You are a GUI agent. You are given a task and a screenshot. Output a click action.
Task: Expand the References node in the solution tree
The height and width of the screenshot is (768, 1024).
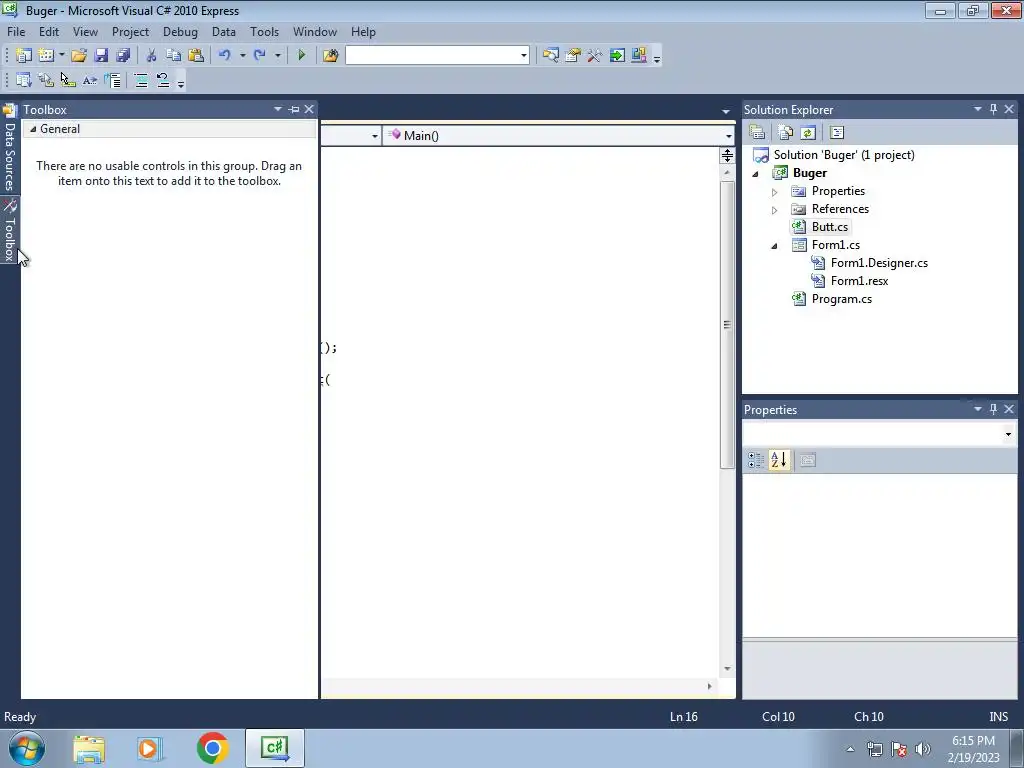775,210
